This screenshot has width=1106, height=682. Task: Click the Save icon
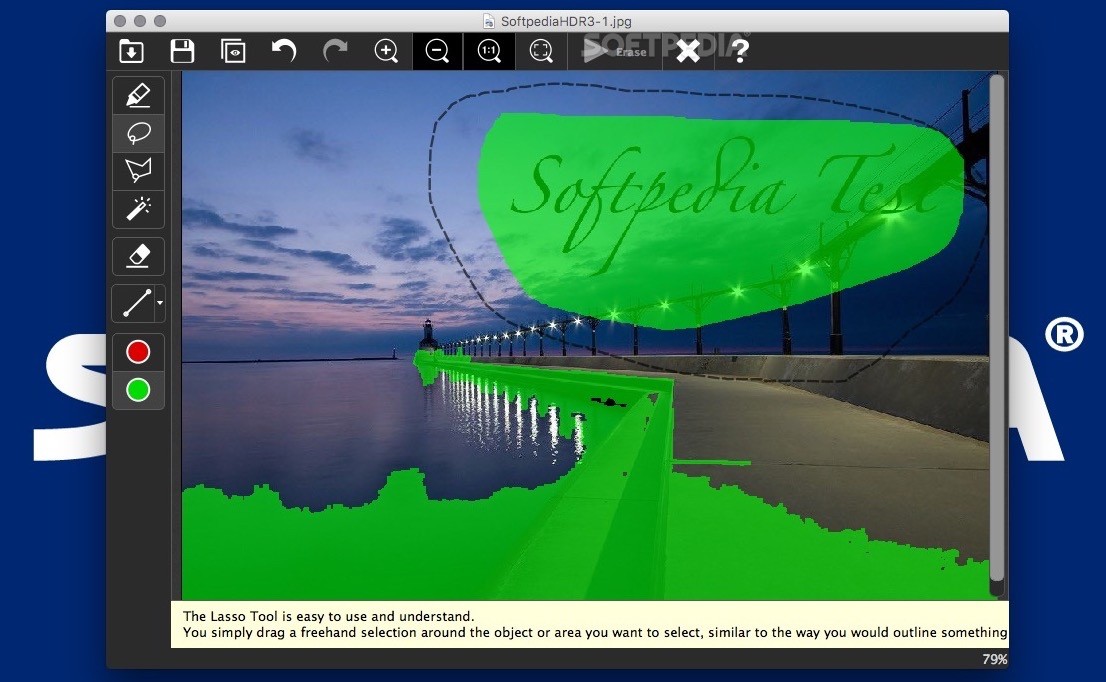pyautogui.click(x=182, y=50)
